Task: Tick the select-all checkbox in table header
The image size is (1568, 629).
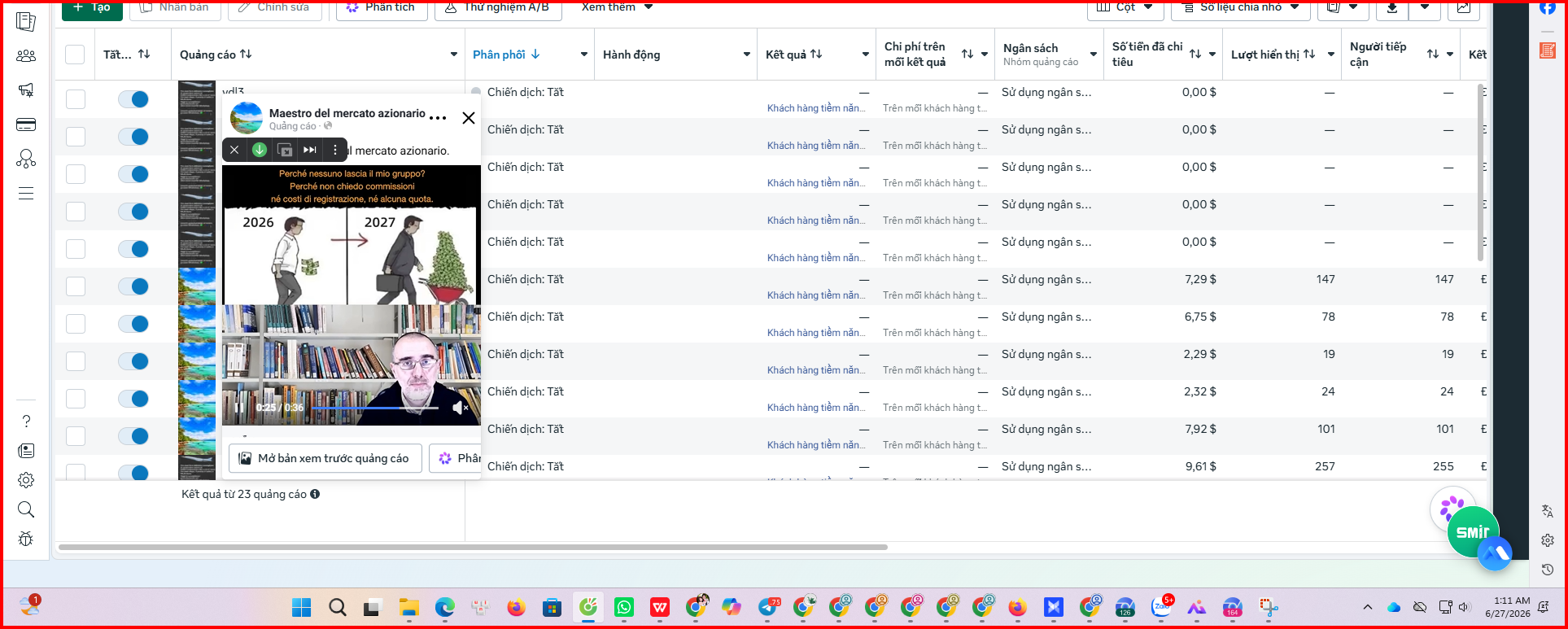Action: 75,55
